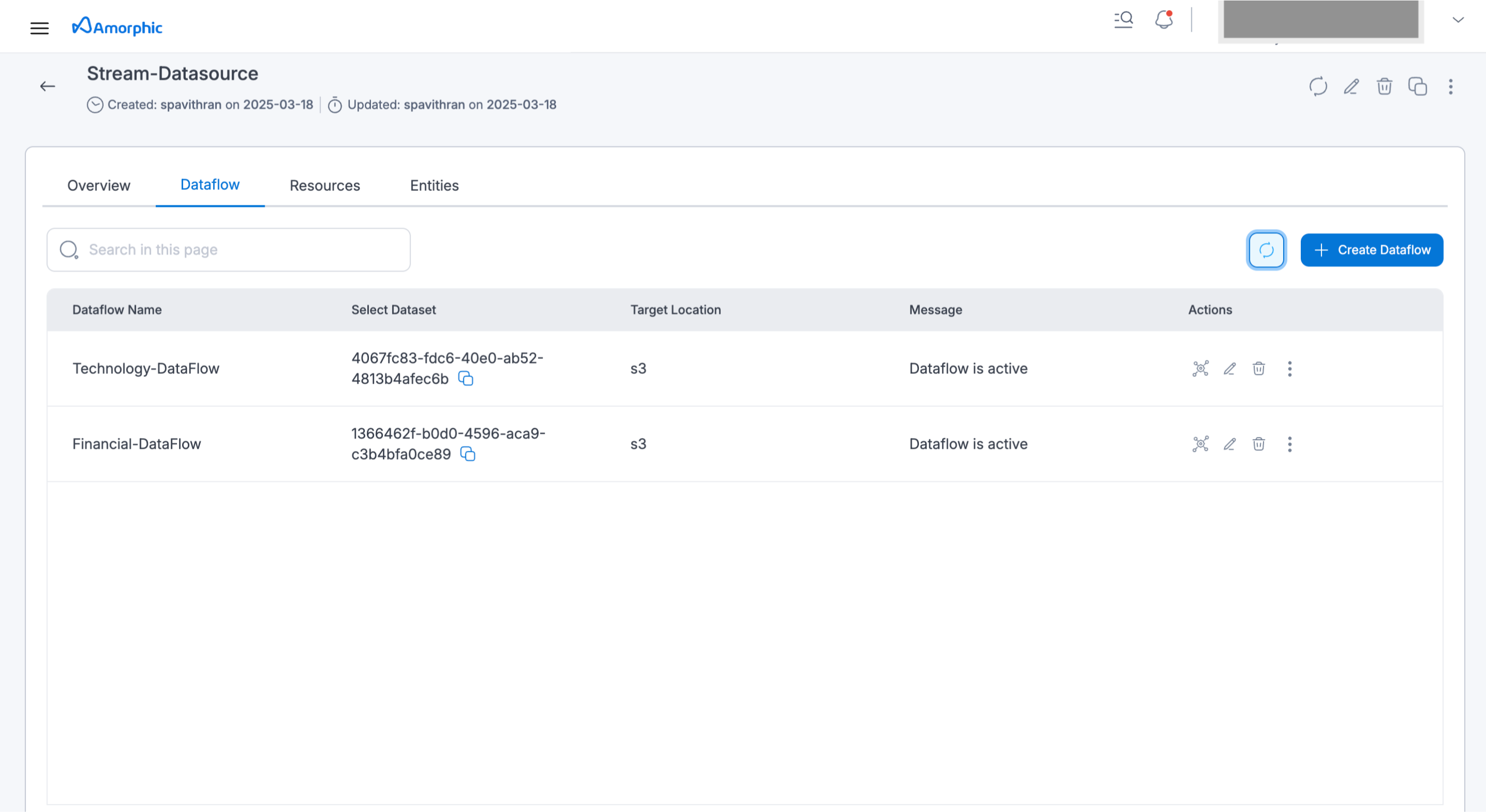The height and width of the screenshot is (812, 1486).
Task: Expand the user profile dropdown chevron
Action: coord(1458,20)
